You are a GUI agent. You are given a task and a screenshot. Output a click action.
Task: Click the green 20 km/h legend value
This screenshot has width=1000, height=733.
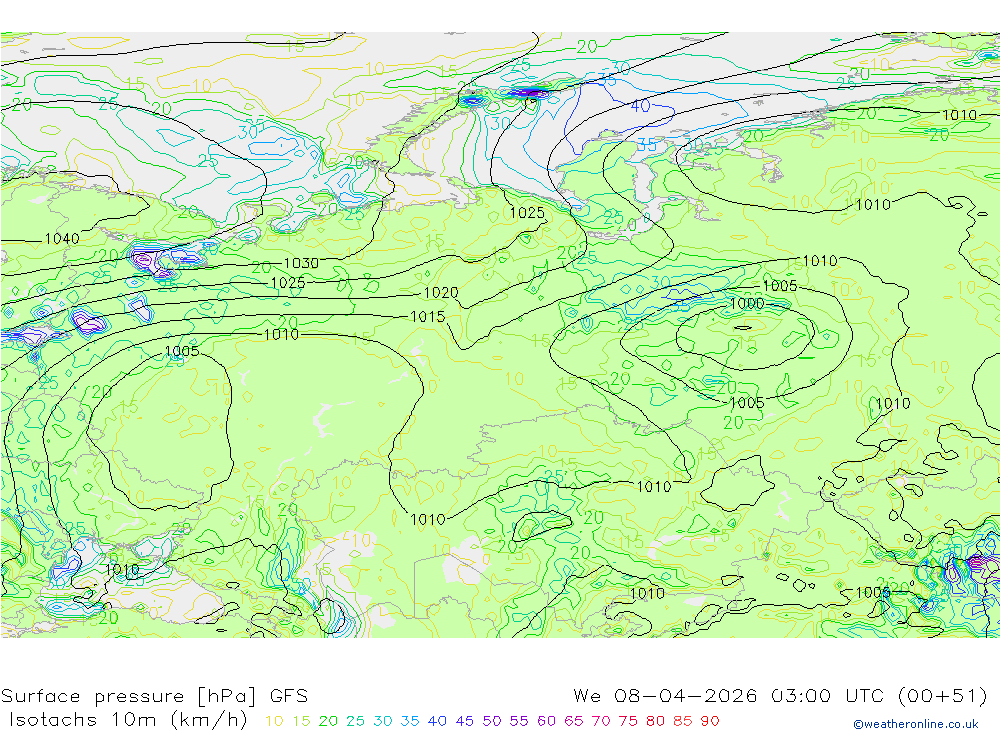328,721
